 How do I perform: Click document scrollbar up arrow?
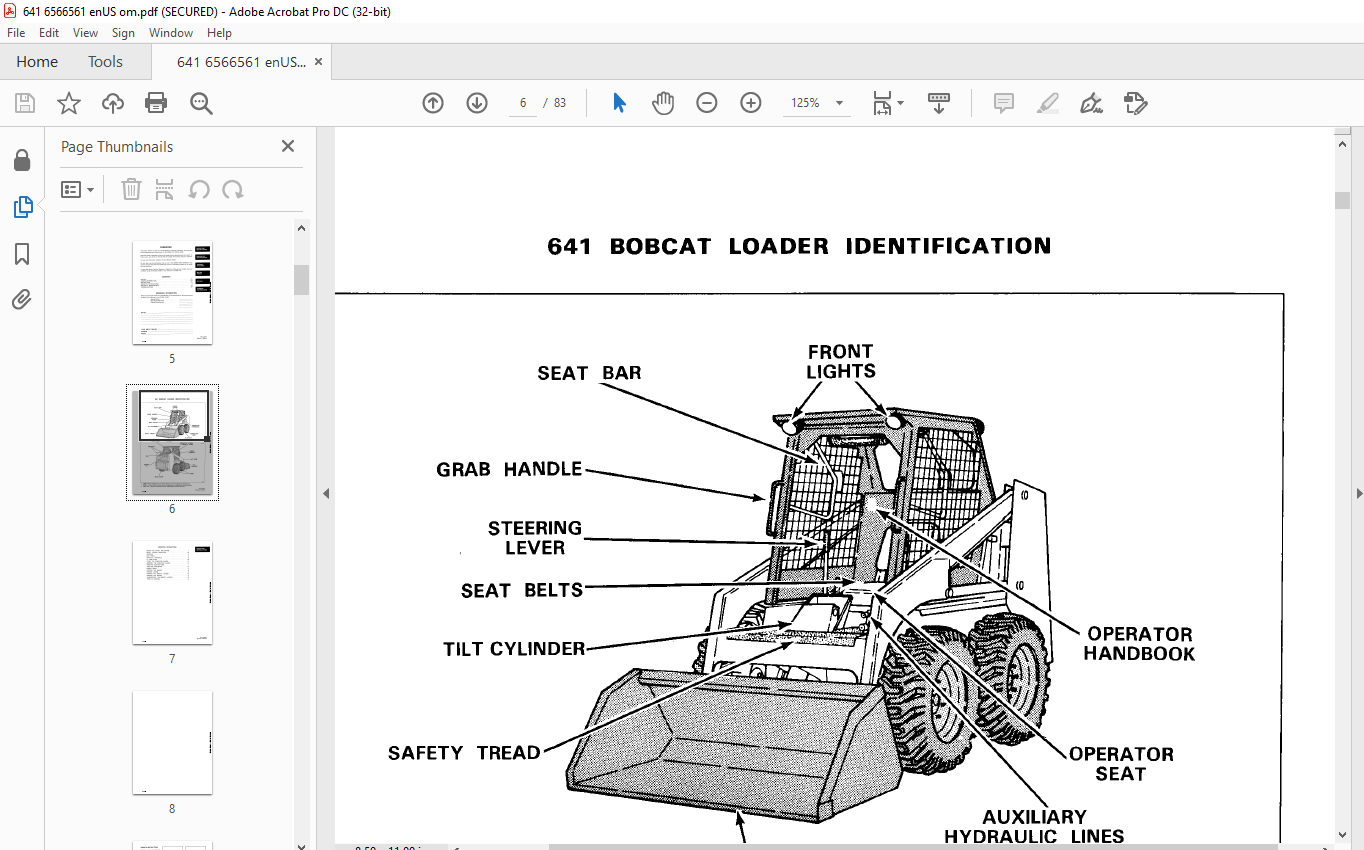[x=1342, y=143]
